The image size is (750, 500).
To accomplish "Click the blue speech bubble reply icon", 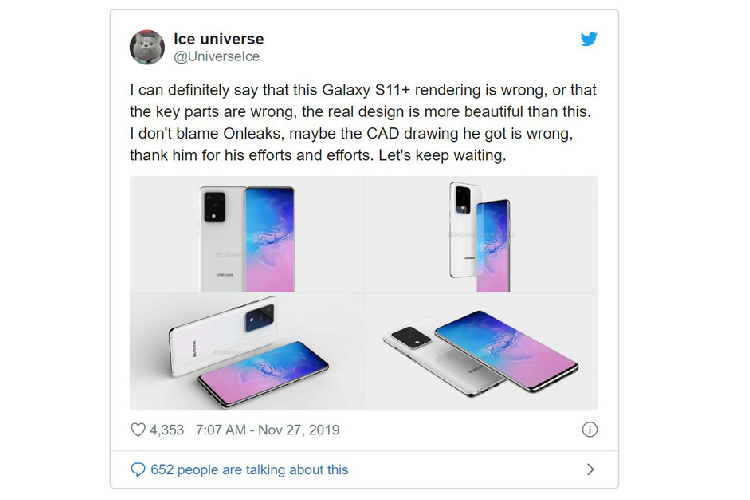I will click(138, 469).
